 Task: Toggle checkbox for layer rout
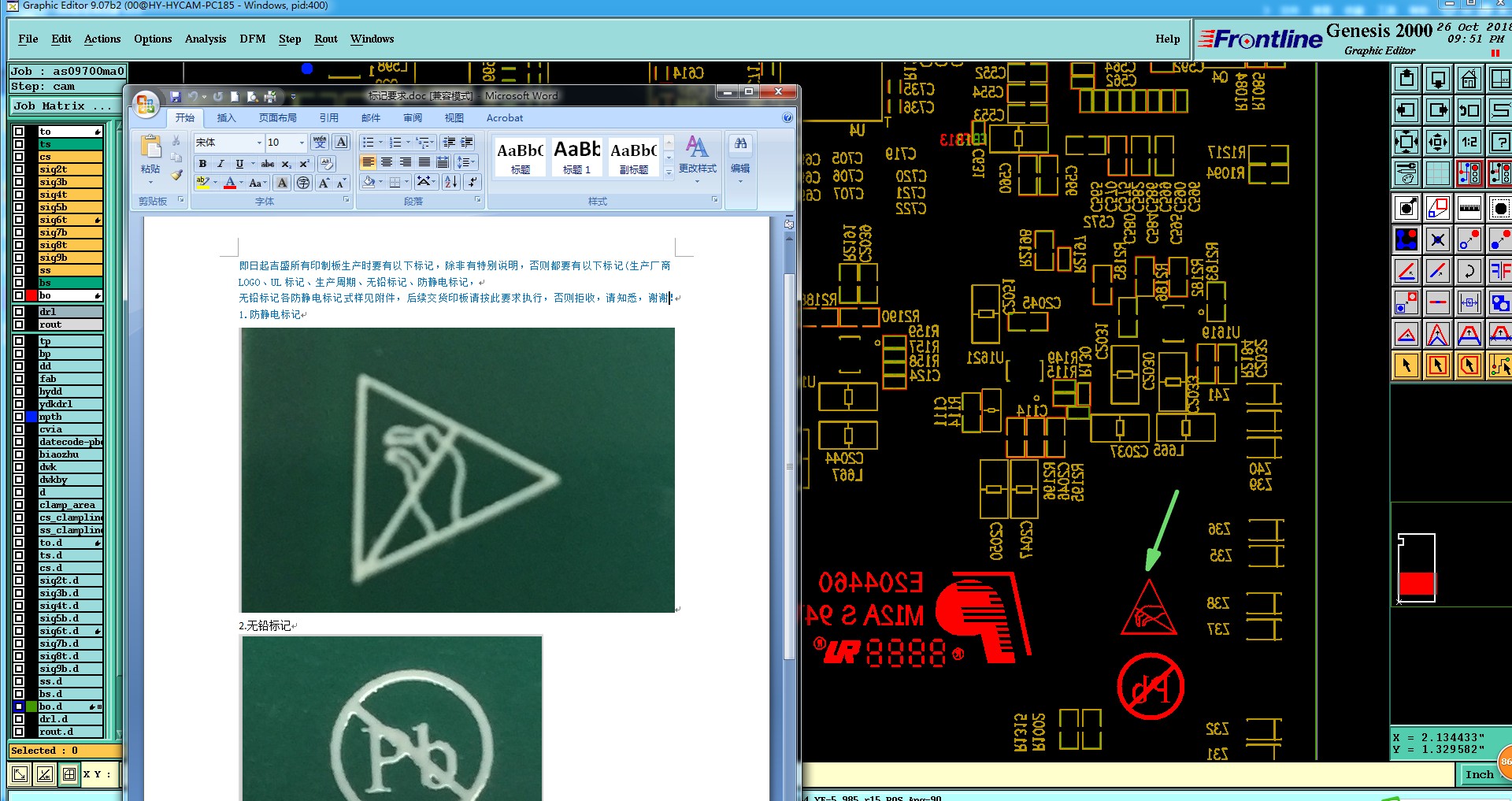(19, 324)
